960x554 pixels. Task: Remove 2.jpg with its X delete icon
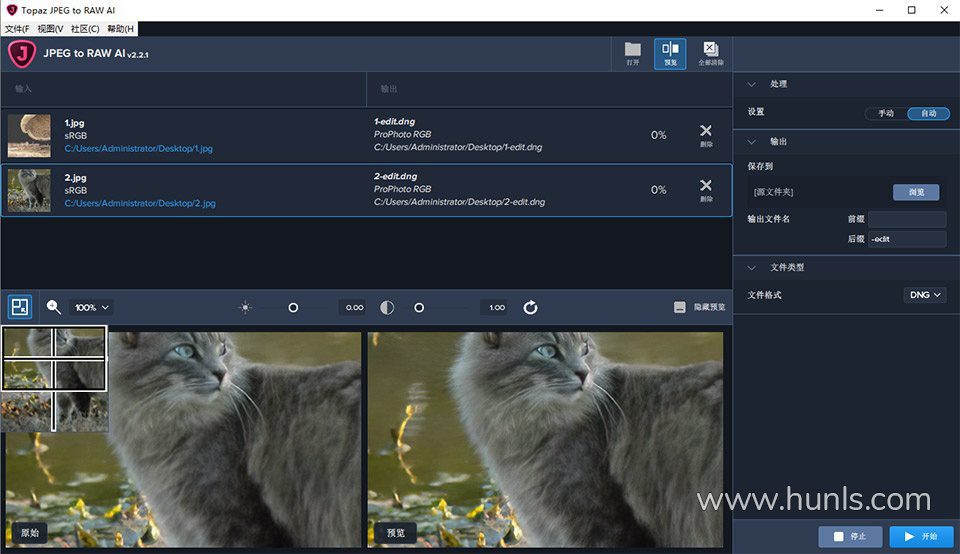pos(706,189)
